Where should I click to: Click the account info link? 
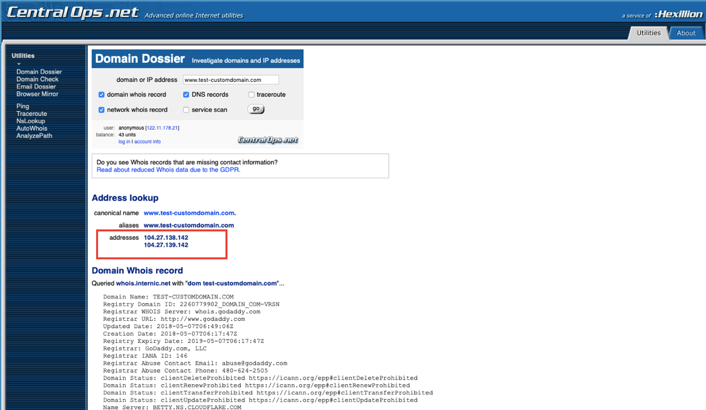coord(147,141)
